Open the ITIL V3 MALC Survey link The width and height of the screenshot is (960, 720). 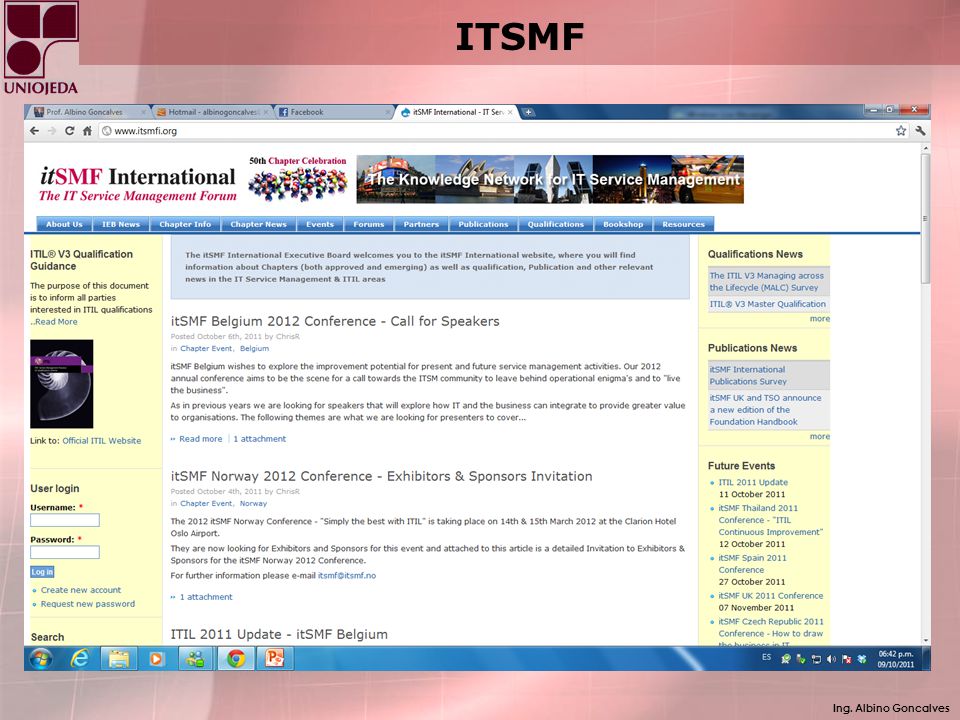tap(767, 282)
